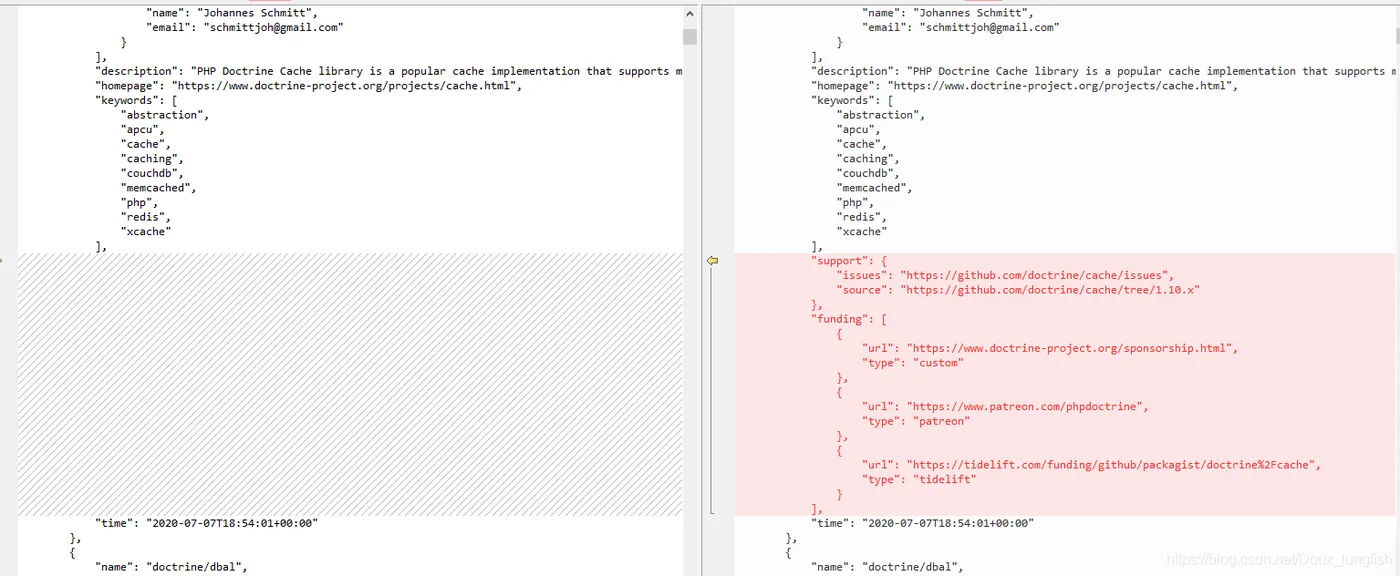Click the "time" line in the right pane
Image resolution: width=1400 pixels, height=576 pixels.
point(922,523)
